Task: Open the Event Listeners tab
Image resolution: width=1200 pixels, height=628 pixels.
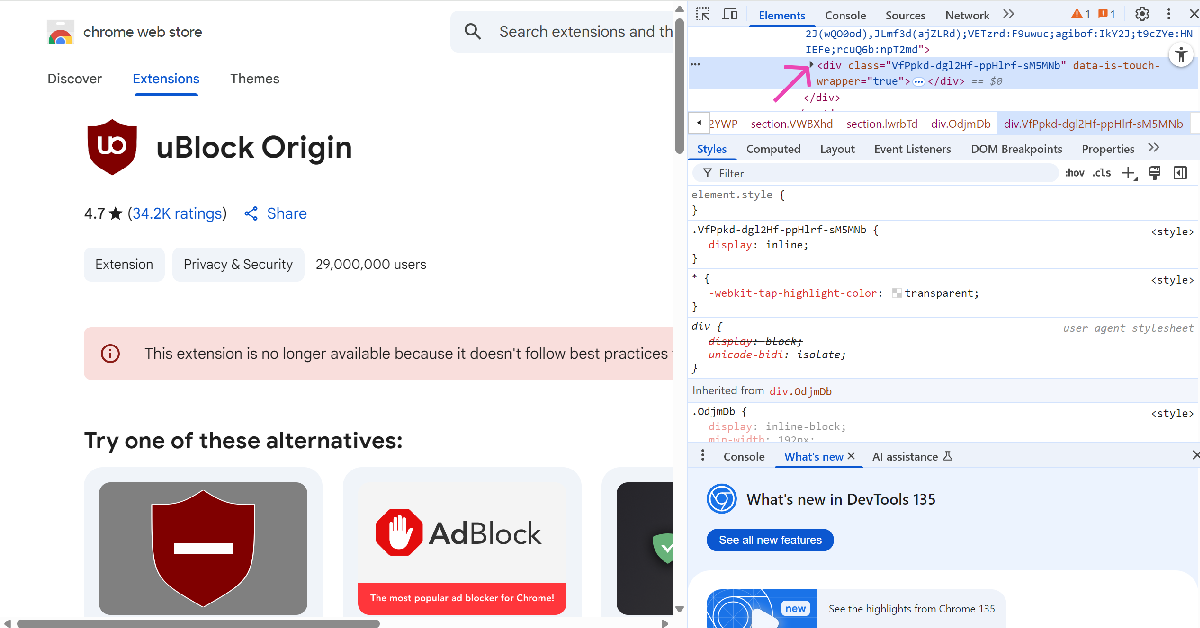Action: (912, 149)
